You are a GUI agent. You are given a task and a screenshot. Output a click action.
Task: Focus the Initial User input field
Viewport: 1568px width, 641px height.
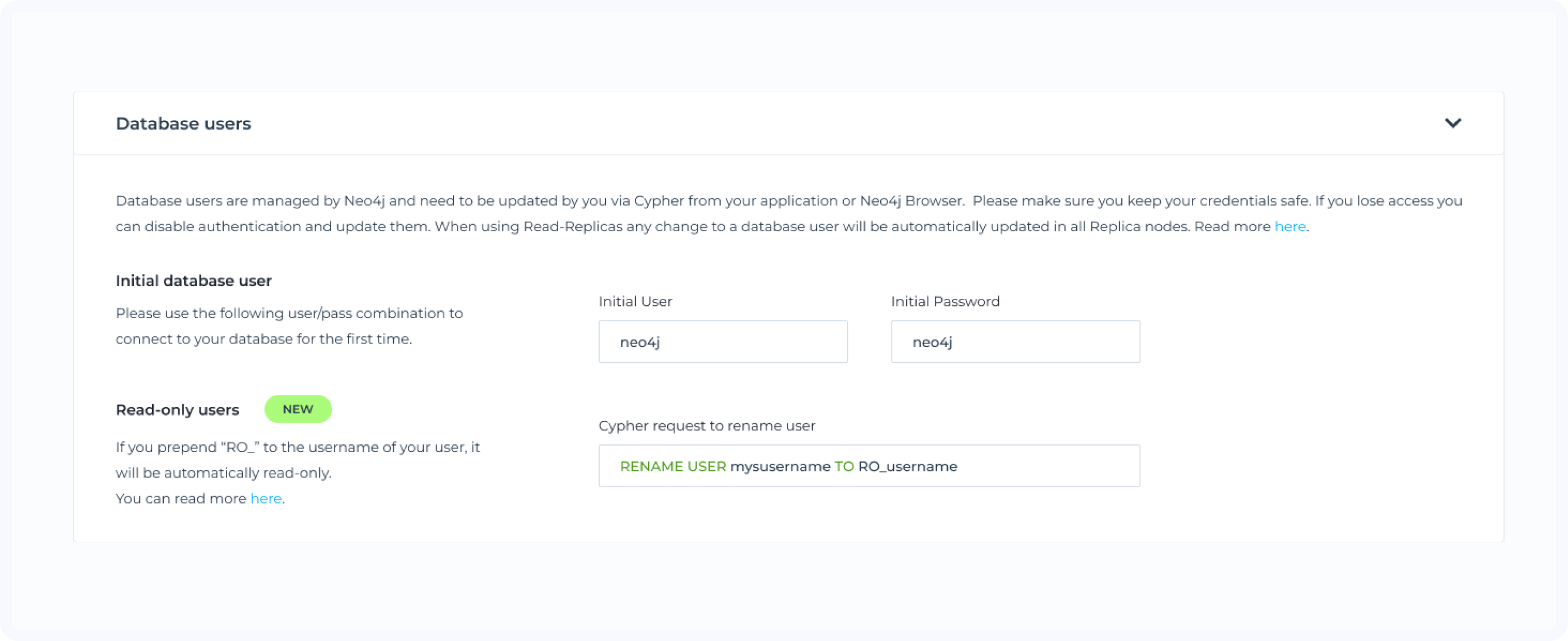[x=722, y=342]
